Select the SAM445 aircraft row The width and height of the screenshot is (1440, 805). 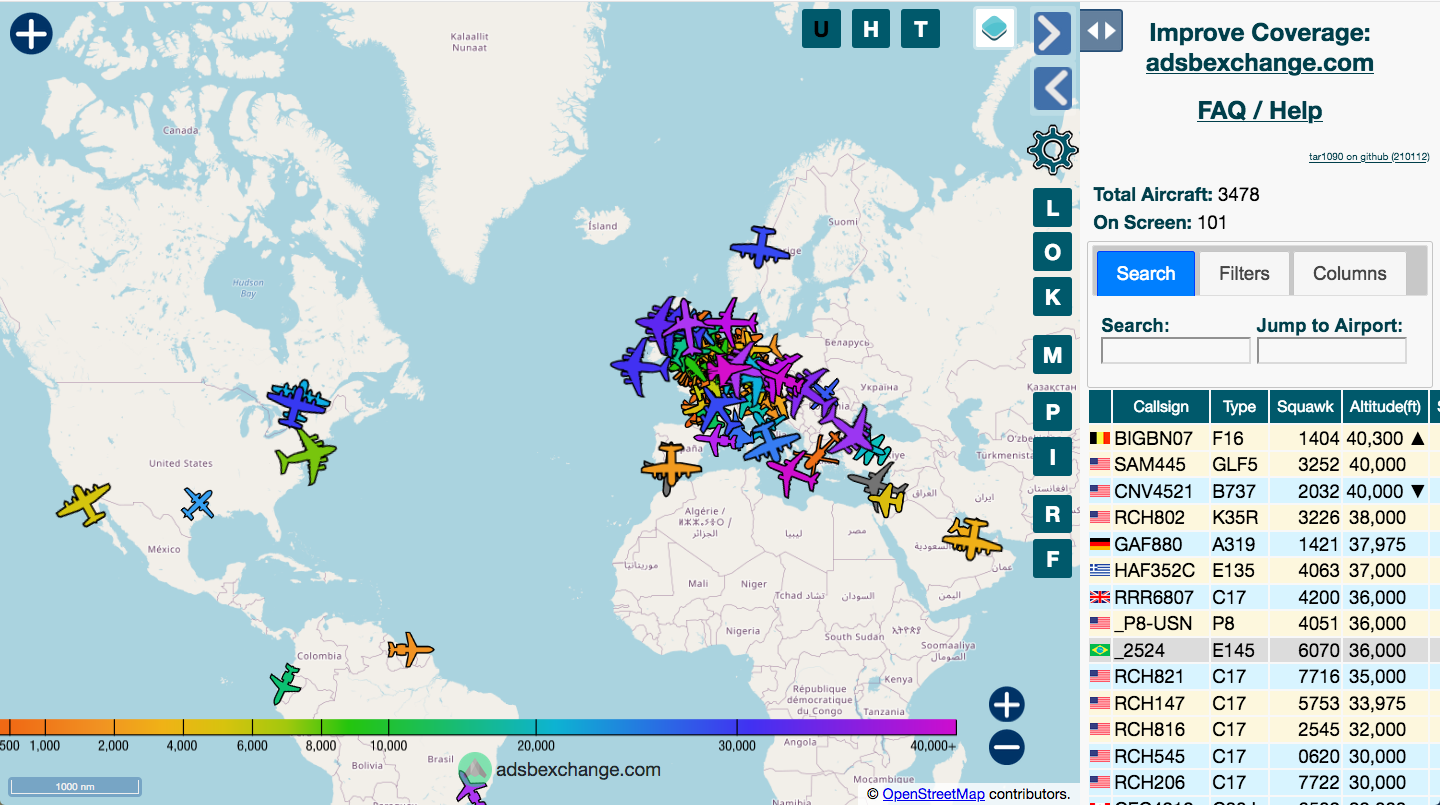click(1264, 464)
